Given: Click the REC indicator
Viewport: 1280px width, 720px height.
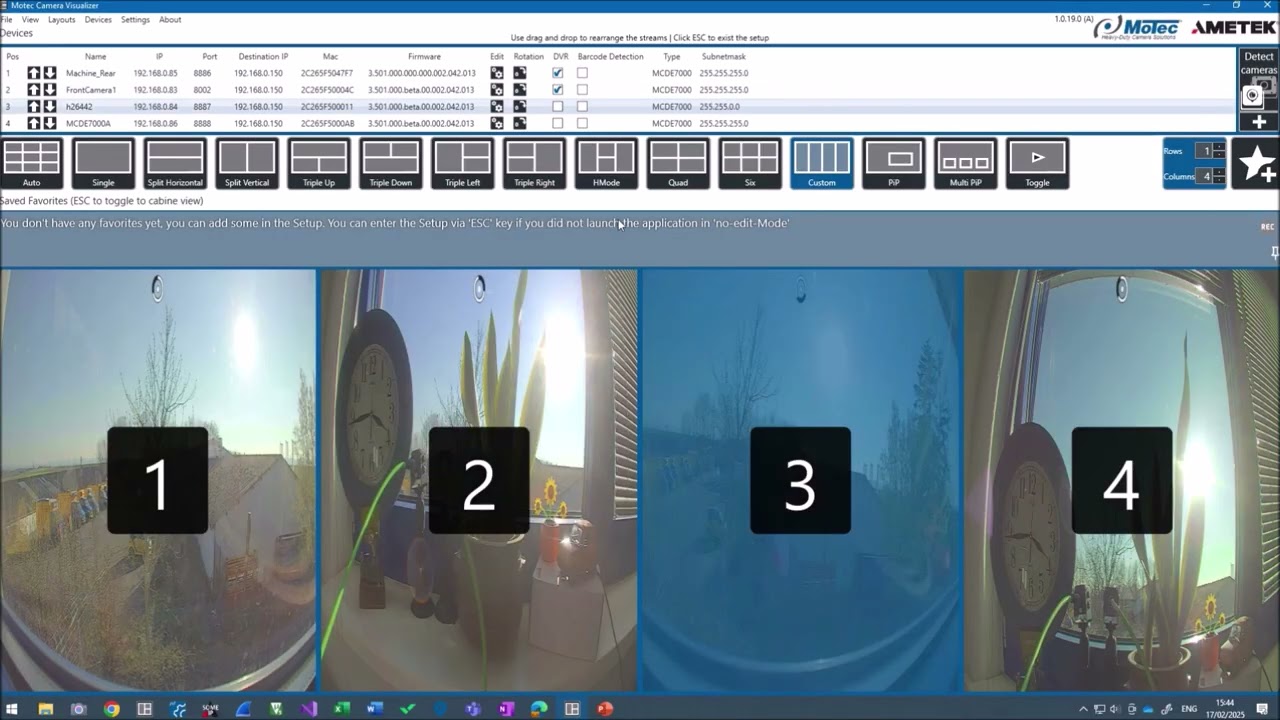Looking at the screenshot, I should [1267, 227].
